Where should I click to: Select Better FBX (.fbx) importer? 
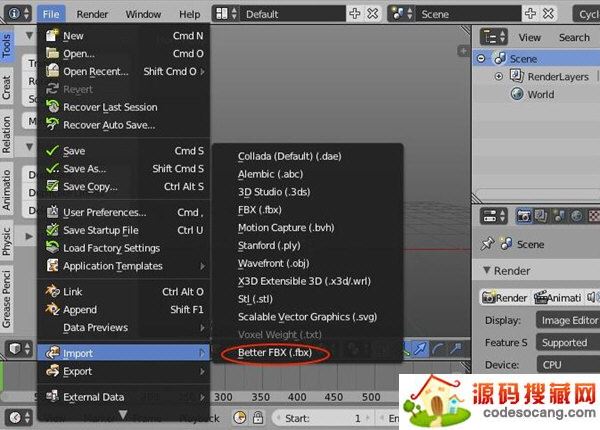[308, 353]
